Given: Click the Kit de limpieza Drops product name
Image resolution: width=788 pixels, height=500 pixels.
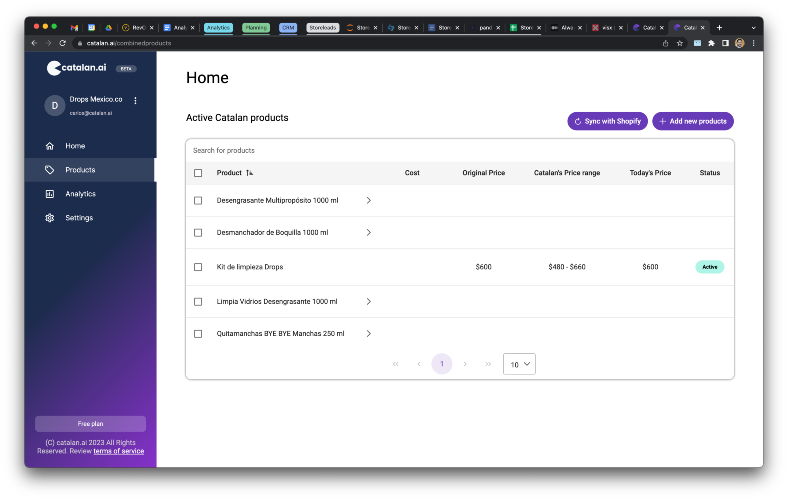Looking at the screenshot, I should click(x=250, y=267).
